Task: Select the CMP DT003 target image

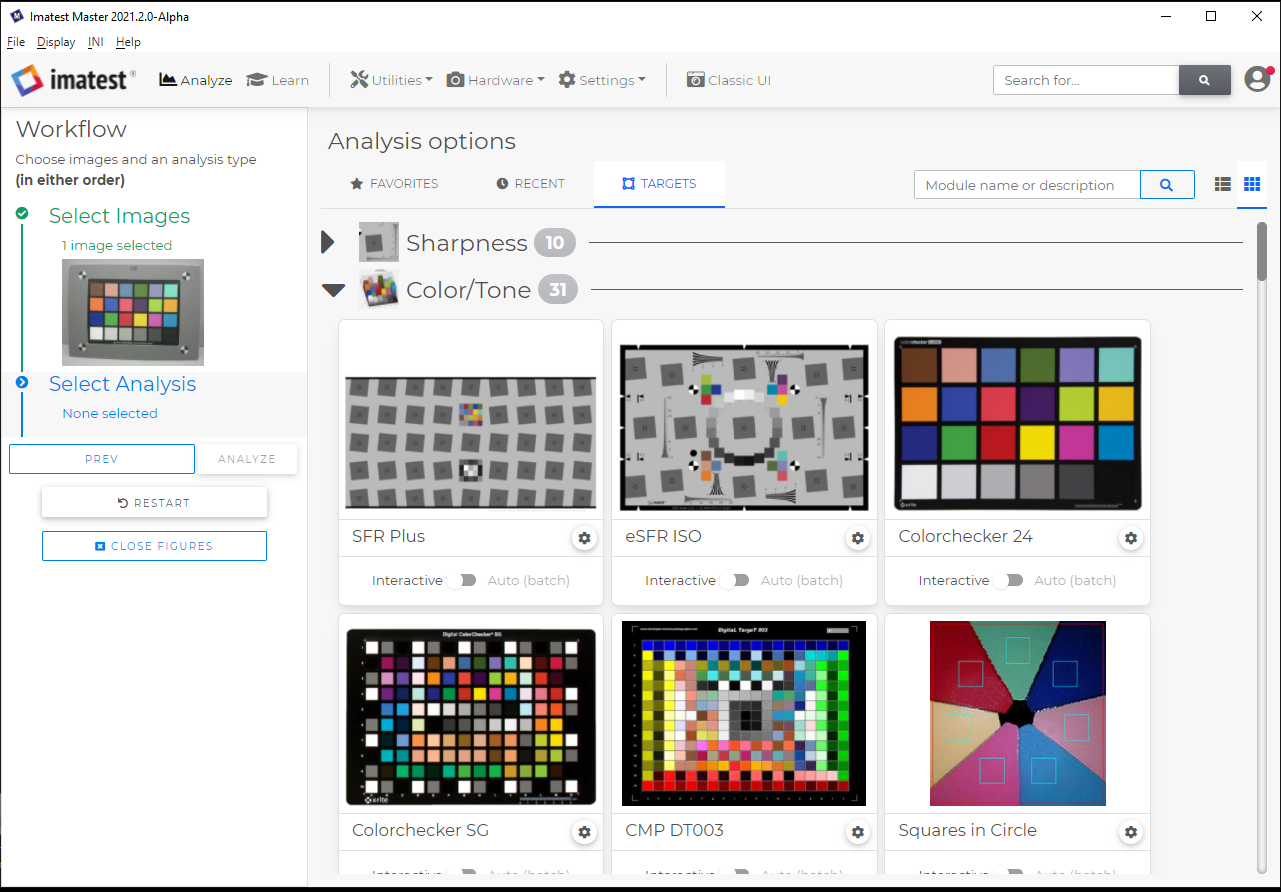Action: coord(744,713)
